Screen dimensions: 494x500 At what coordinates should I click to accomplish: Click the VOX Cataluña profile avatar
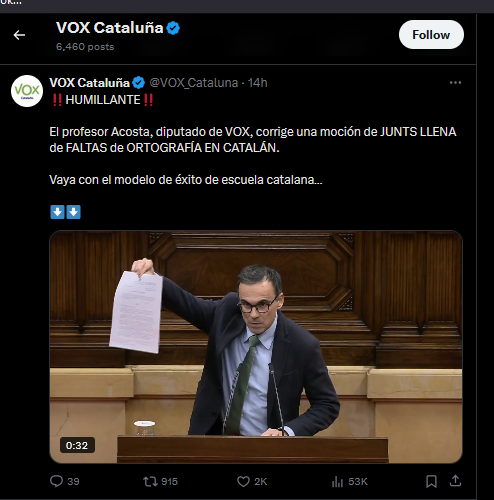pos(27,91)
